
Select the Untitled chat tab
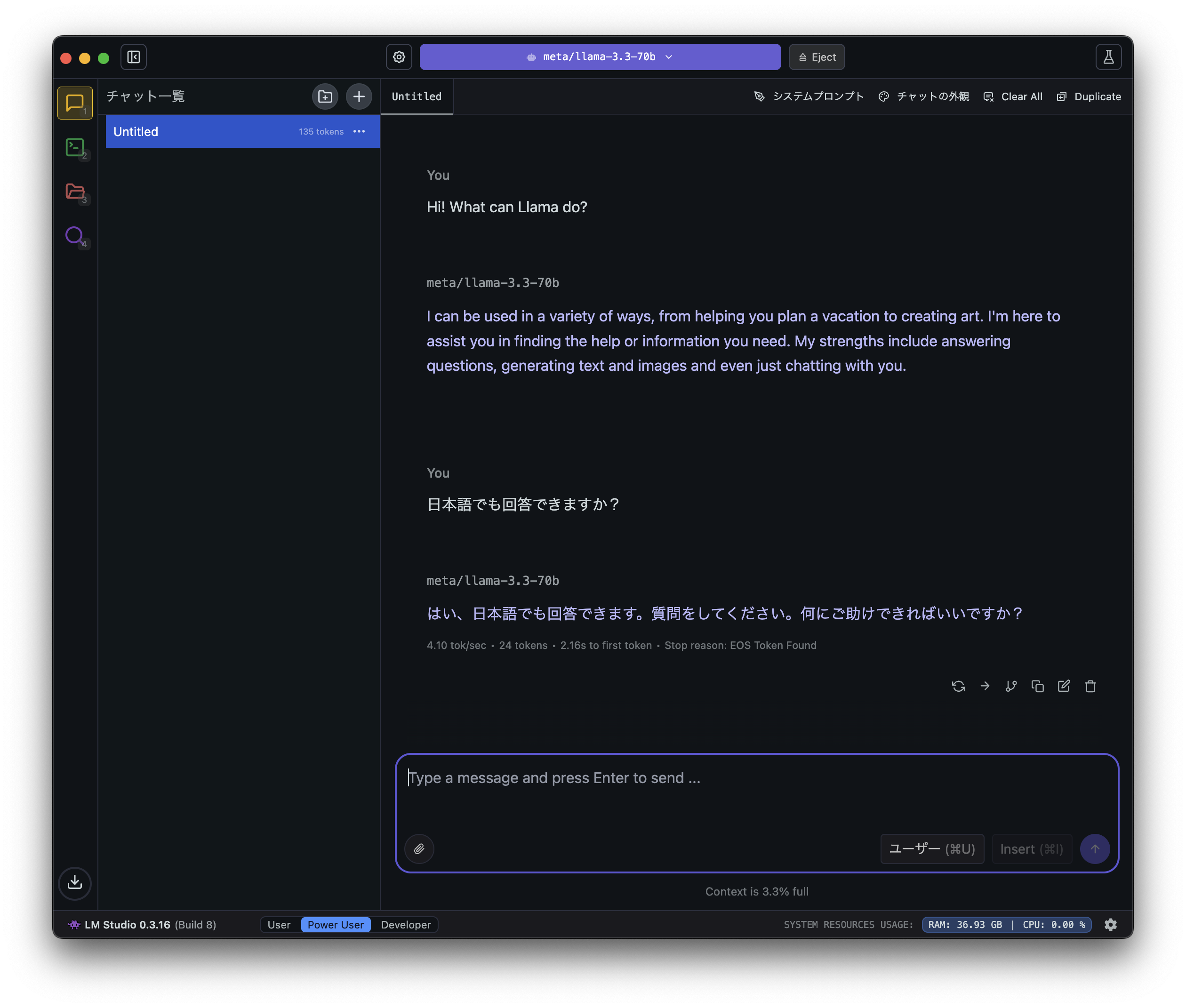pyautogui.click(x=417, y=96)
